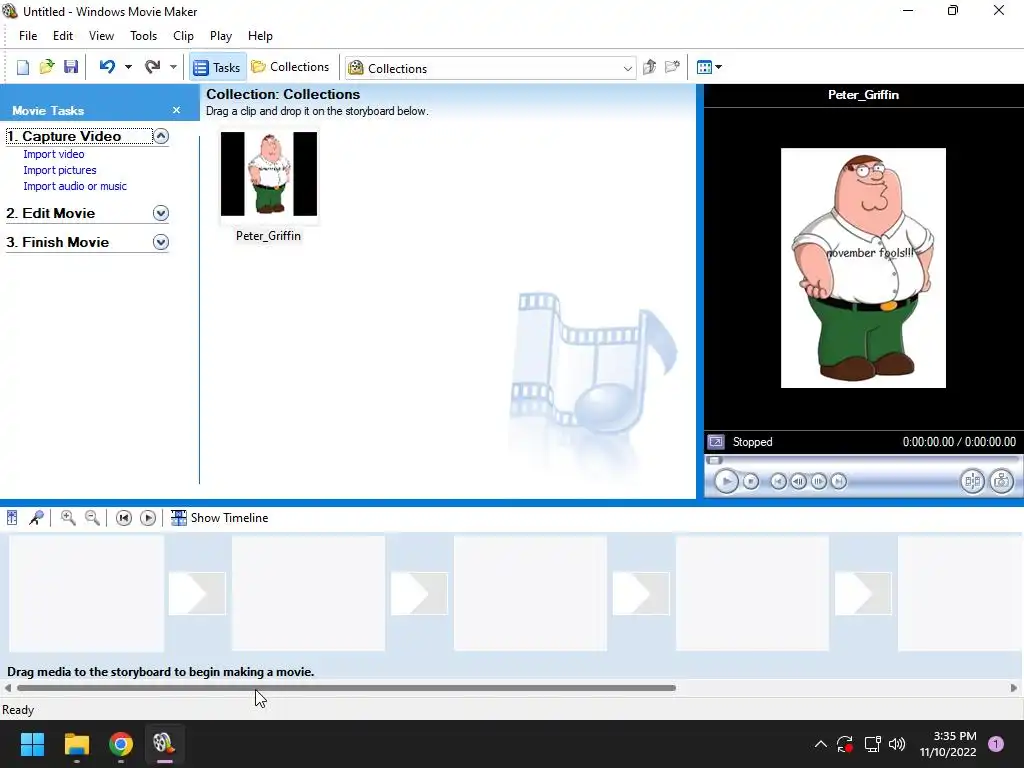Click the Zoom Timeline Out icon
1024x768 pixels.
coord(93,518)
